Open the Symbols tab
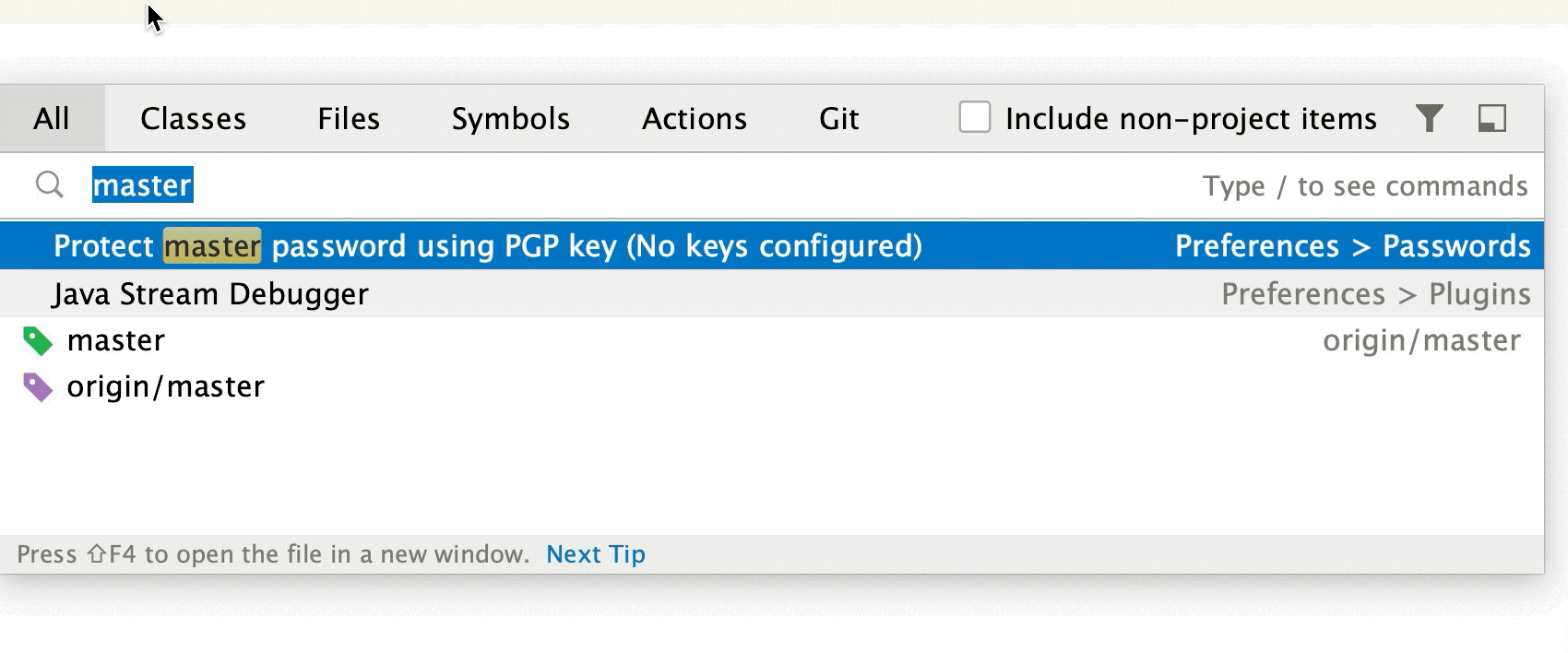This screenshot has width=1568, height=653. 510,118
